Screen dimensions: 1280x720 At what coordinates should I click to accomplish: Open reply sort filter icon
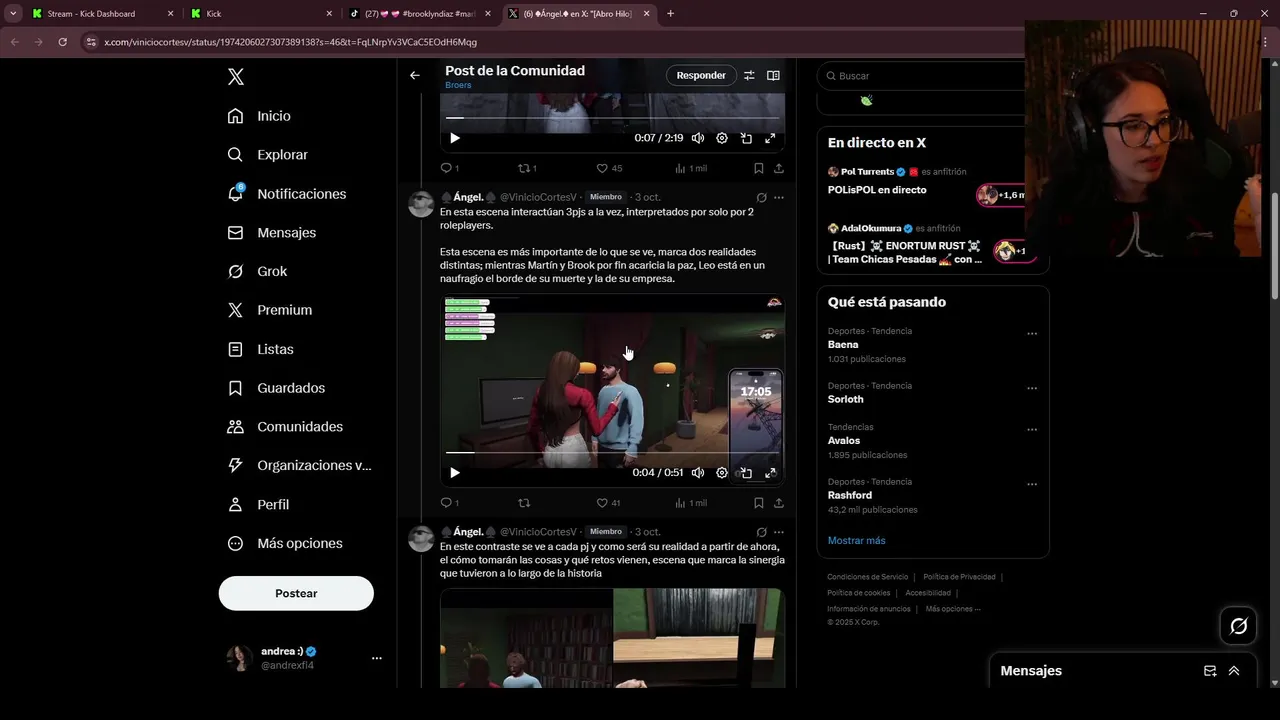tap(749, 75)
